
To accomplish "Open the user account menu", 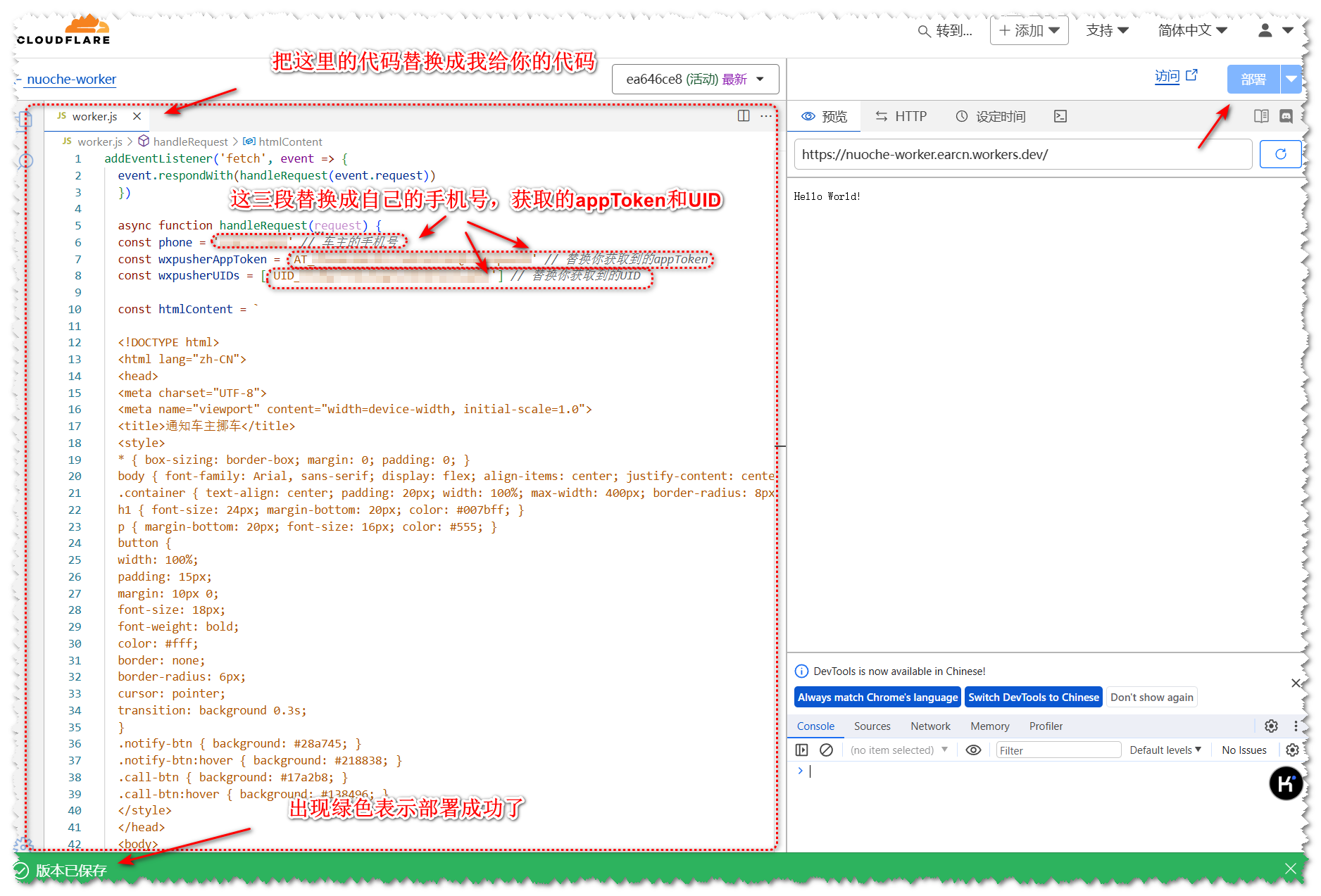I will (x=1275, y=30).
